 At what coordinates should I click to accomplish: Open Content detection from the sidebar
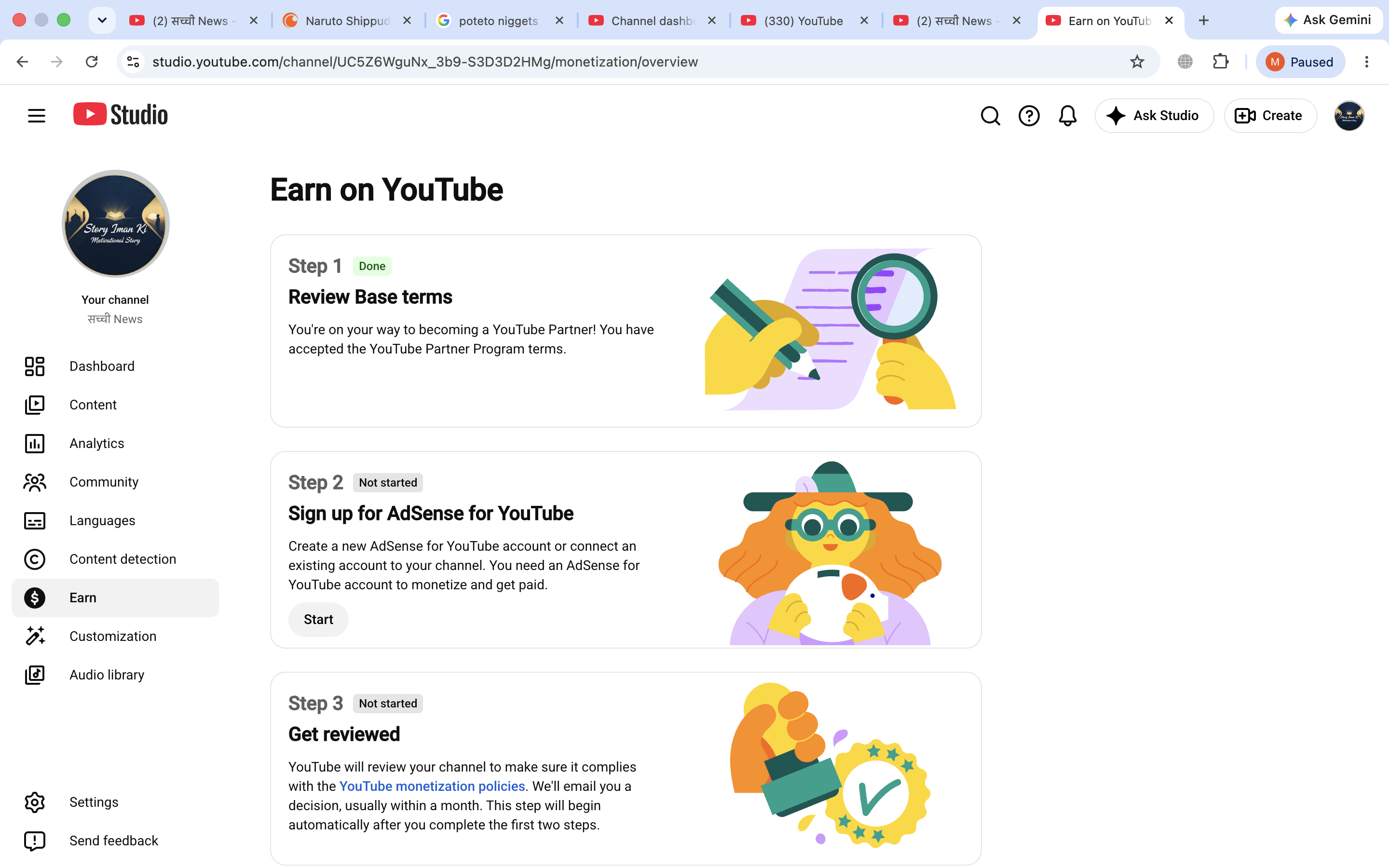tap(115, 559)
